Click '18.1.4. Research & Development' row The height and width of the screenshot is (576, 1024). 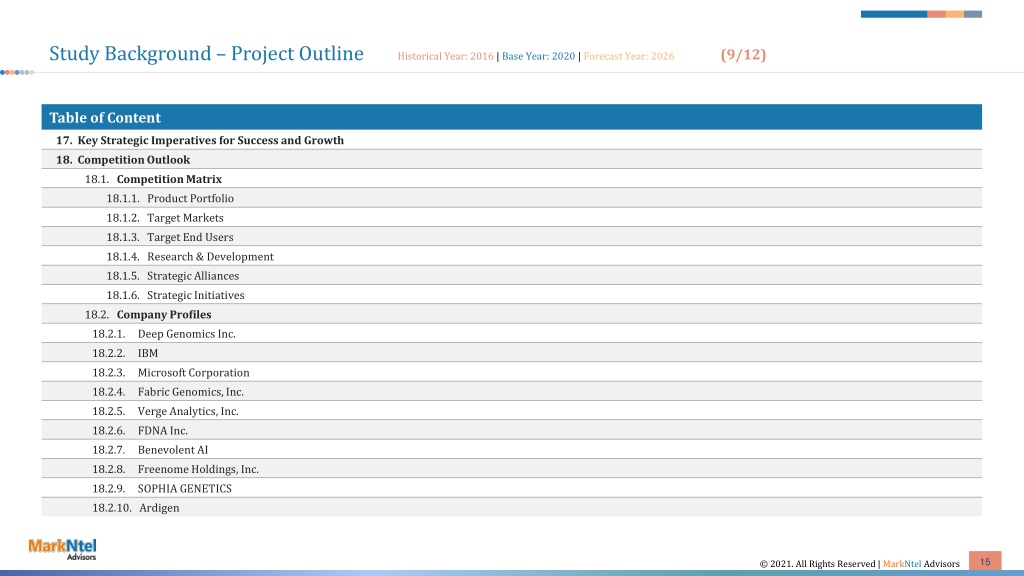(x=511, y=256)
